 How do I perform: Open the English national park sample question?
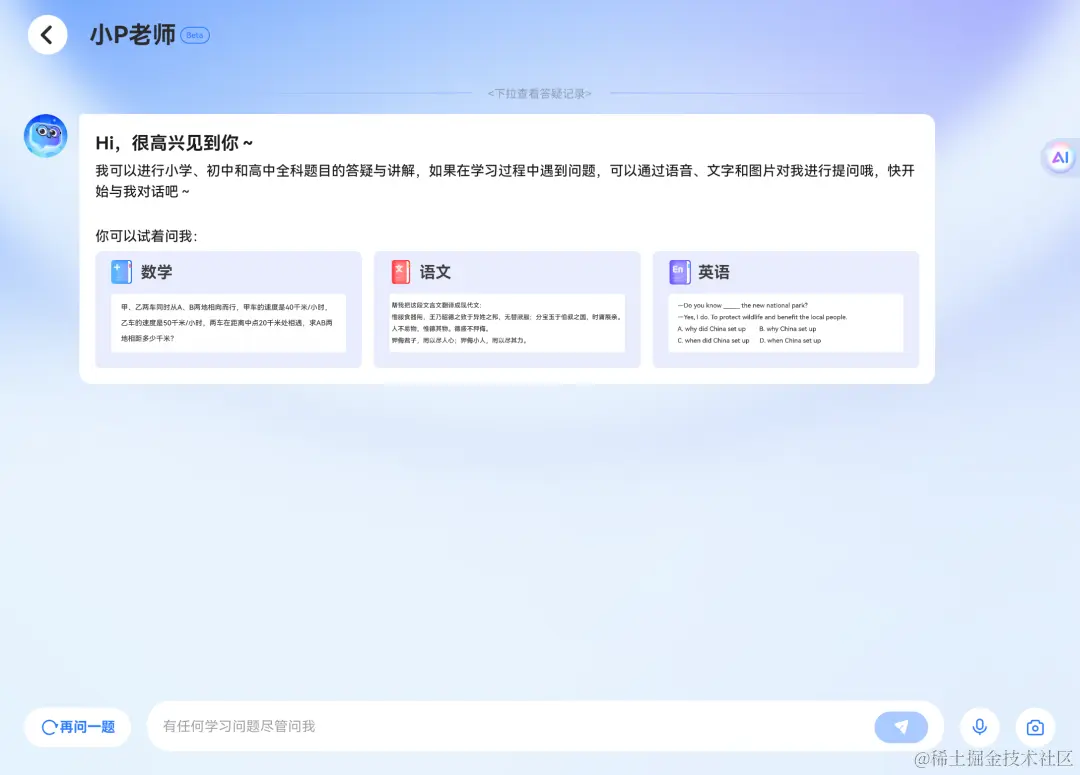click(785, 325)
